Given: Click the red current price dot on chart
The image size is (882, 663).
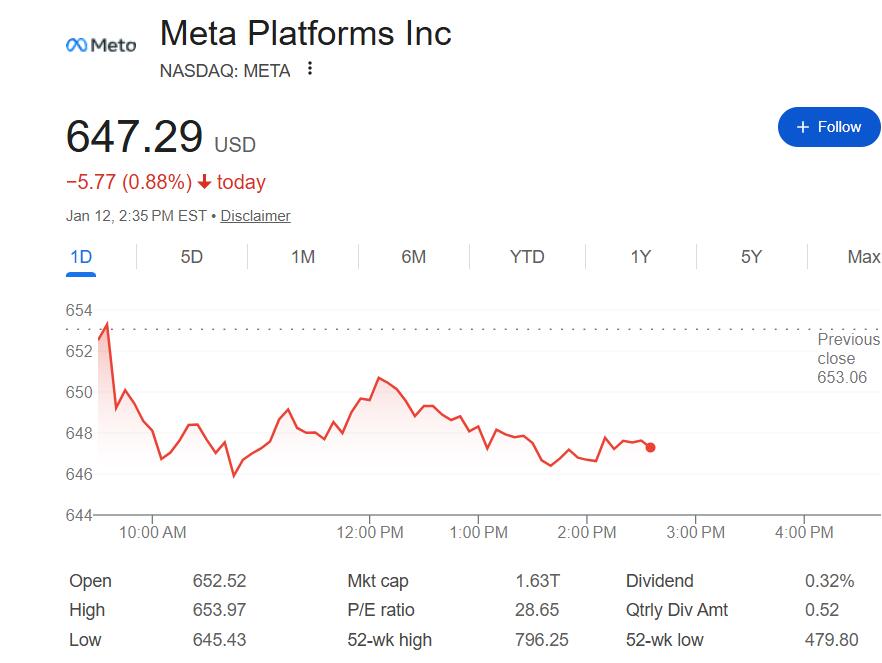Looking at the screenshot, I should point(651,447).
